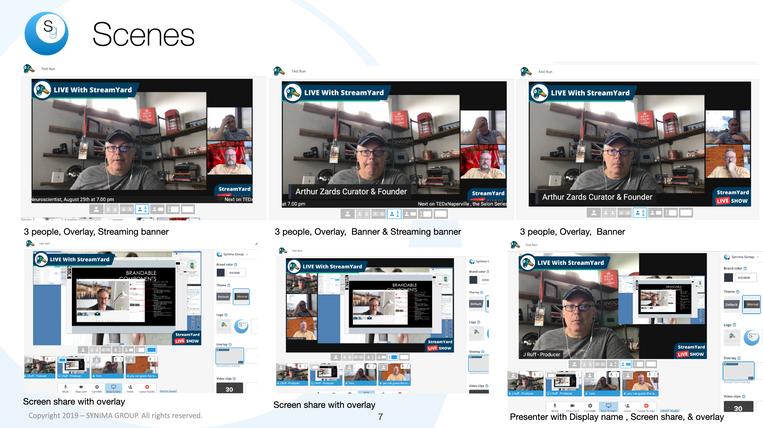
Task: Toggle duck logo in full-screen Screen share scene
Action: 224,325
